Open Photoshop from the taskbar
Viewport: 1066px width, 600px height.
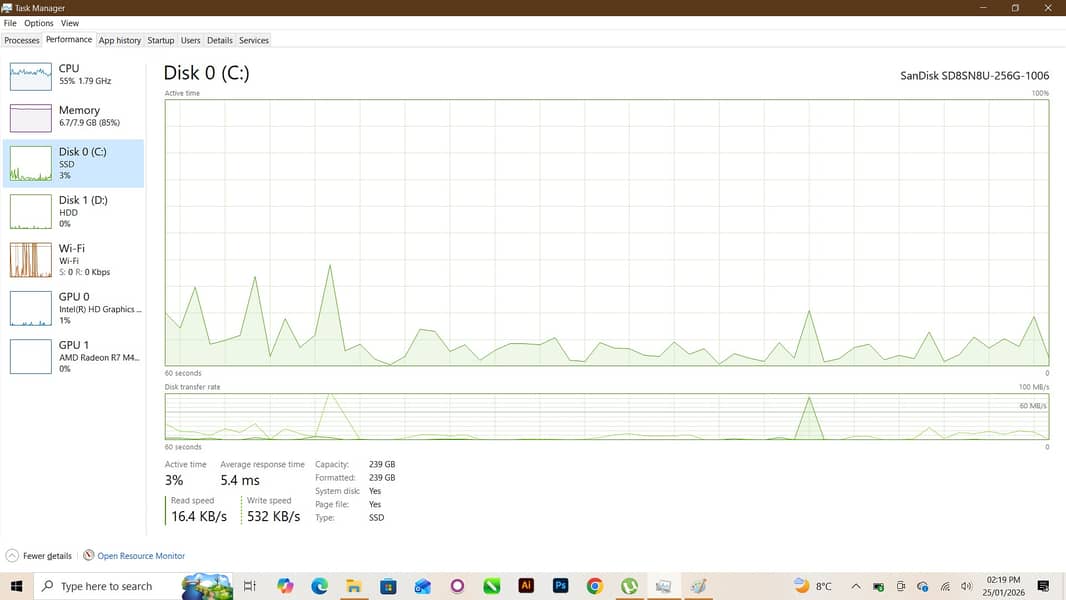coord(560,586)
